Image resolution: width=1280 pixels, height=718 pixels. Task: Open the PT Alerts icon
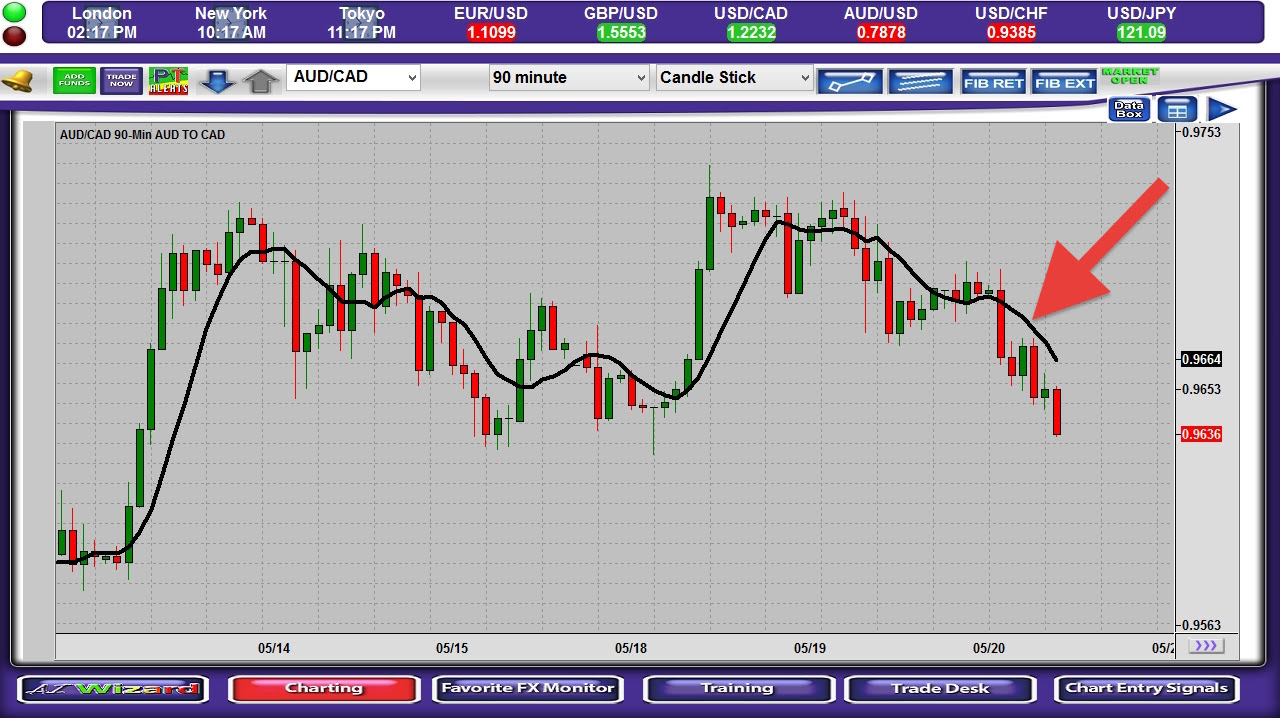(x=168, y=80)
